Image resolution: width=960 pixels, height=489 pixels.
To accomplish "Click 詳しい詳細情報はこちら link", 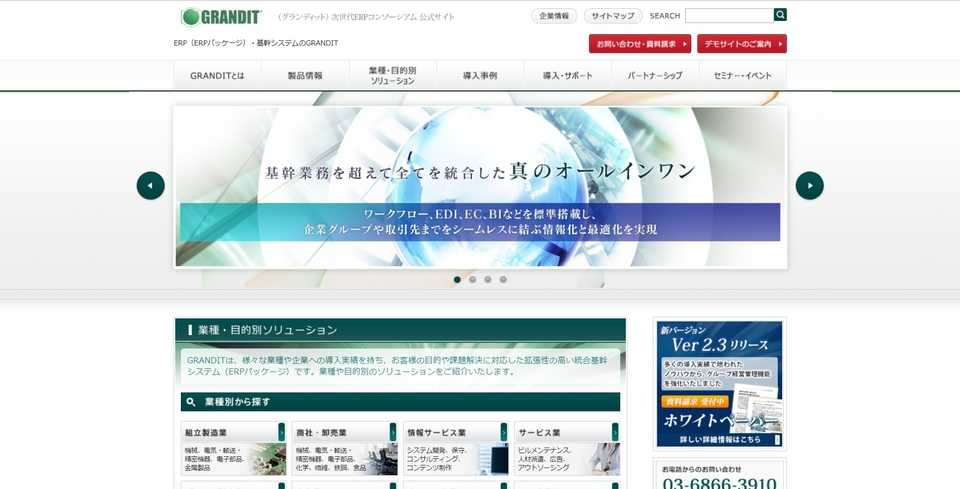I will 720,439.
